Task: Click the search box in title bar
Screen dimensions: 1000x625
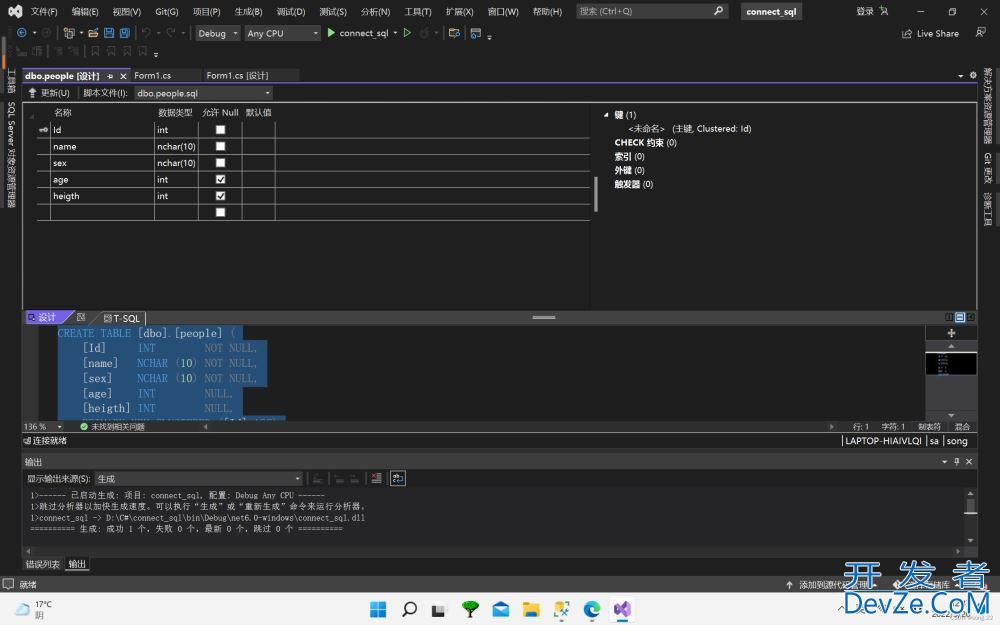Action: coord(652,11)
